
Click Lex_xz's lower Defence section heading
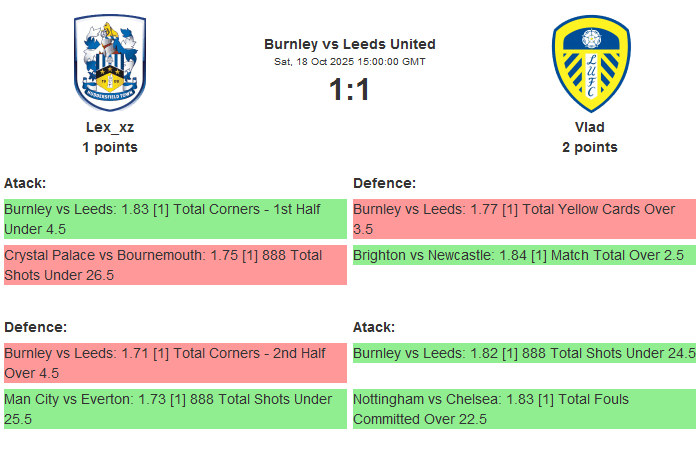[35, 327]
